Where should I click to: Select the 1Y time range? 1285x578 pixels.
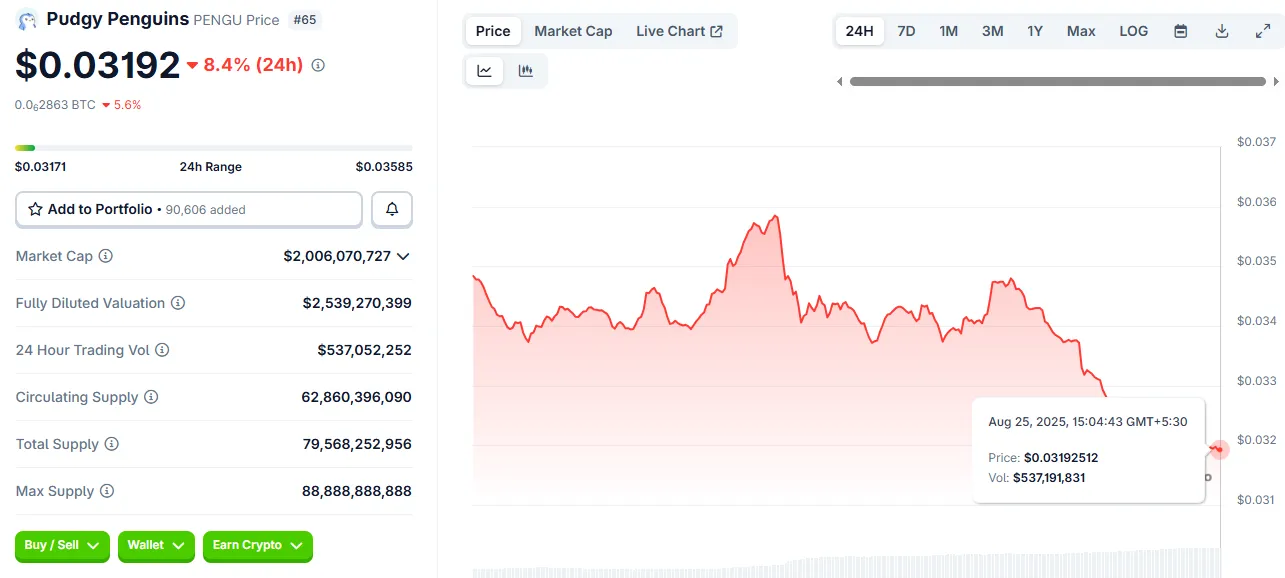[x=1035, y=31]
